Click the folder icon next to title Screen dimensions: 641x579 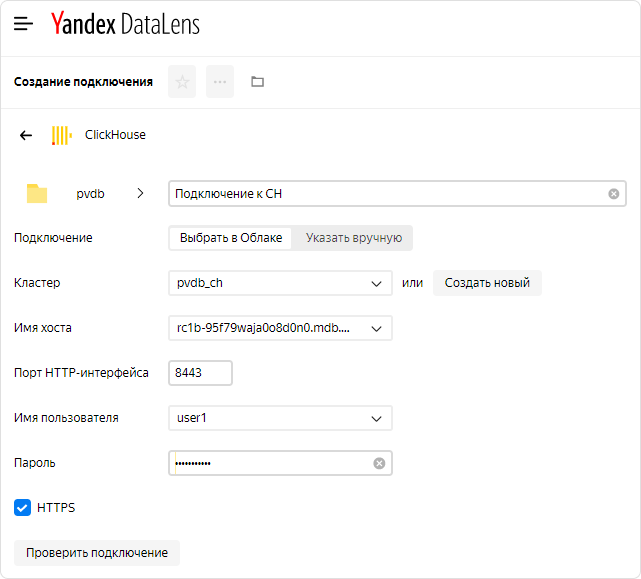coord(257,82)
